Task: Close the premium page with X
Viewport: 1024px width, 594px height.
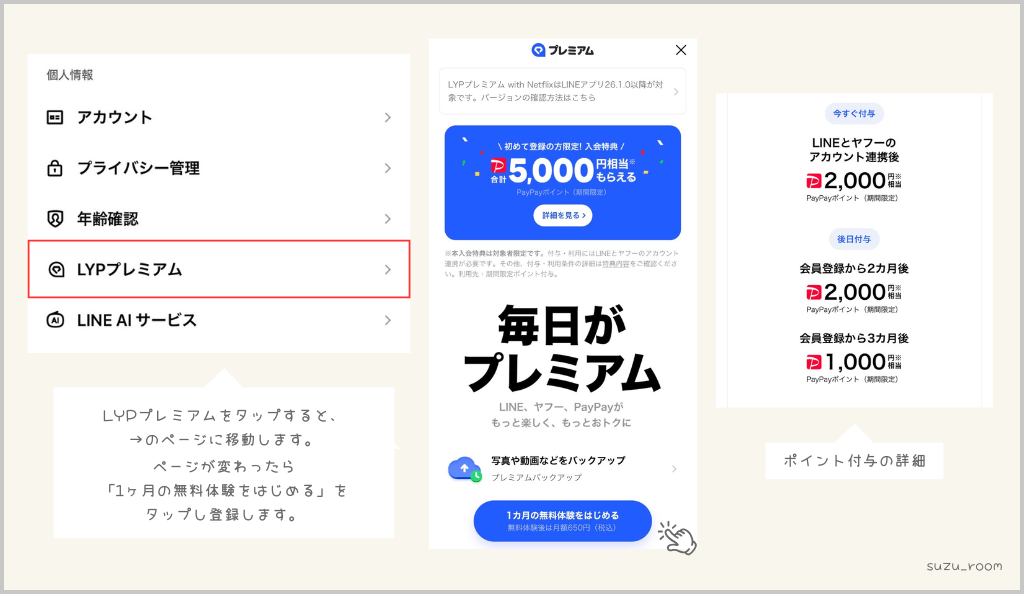Action: point(680,50)
